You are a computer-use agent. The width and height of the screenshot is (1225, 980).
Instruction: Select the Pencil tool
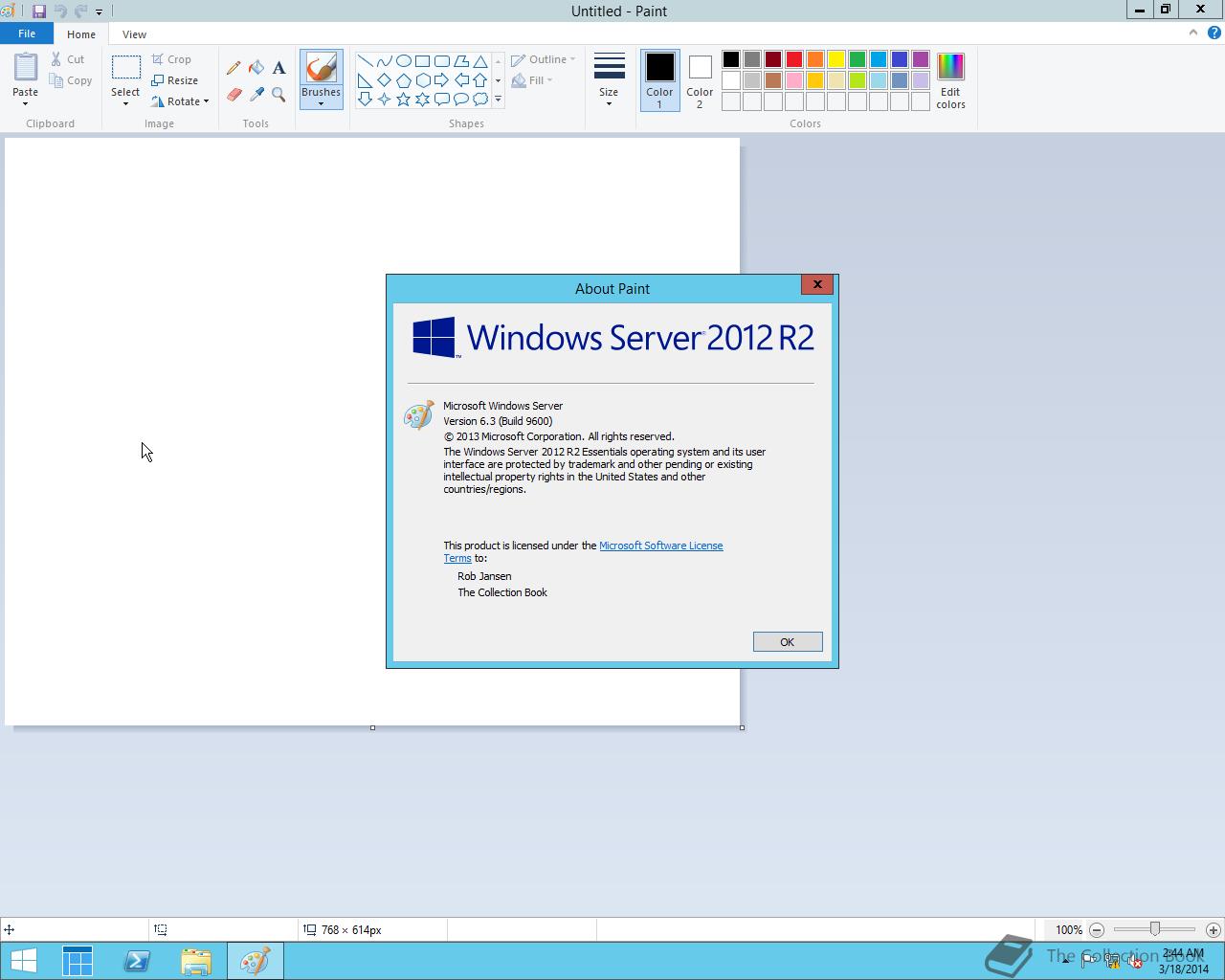[x=234, y=68]
